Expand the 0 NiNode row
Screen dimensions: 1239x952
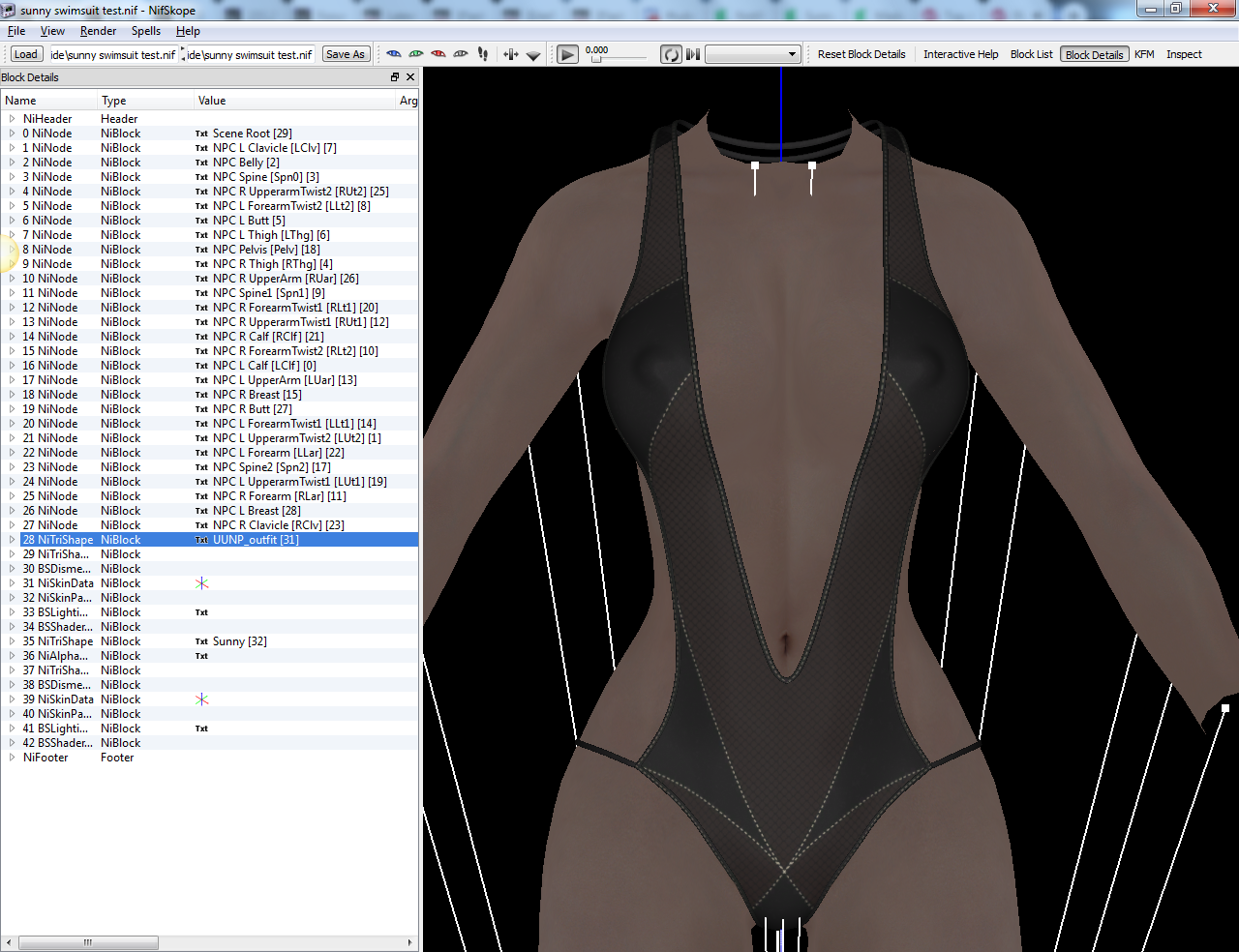click(12, 134)
